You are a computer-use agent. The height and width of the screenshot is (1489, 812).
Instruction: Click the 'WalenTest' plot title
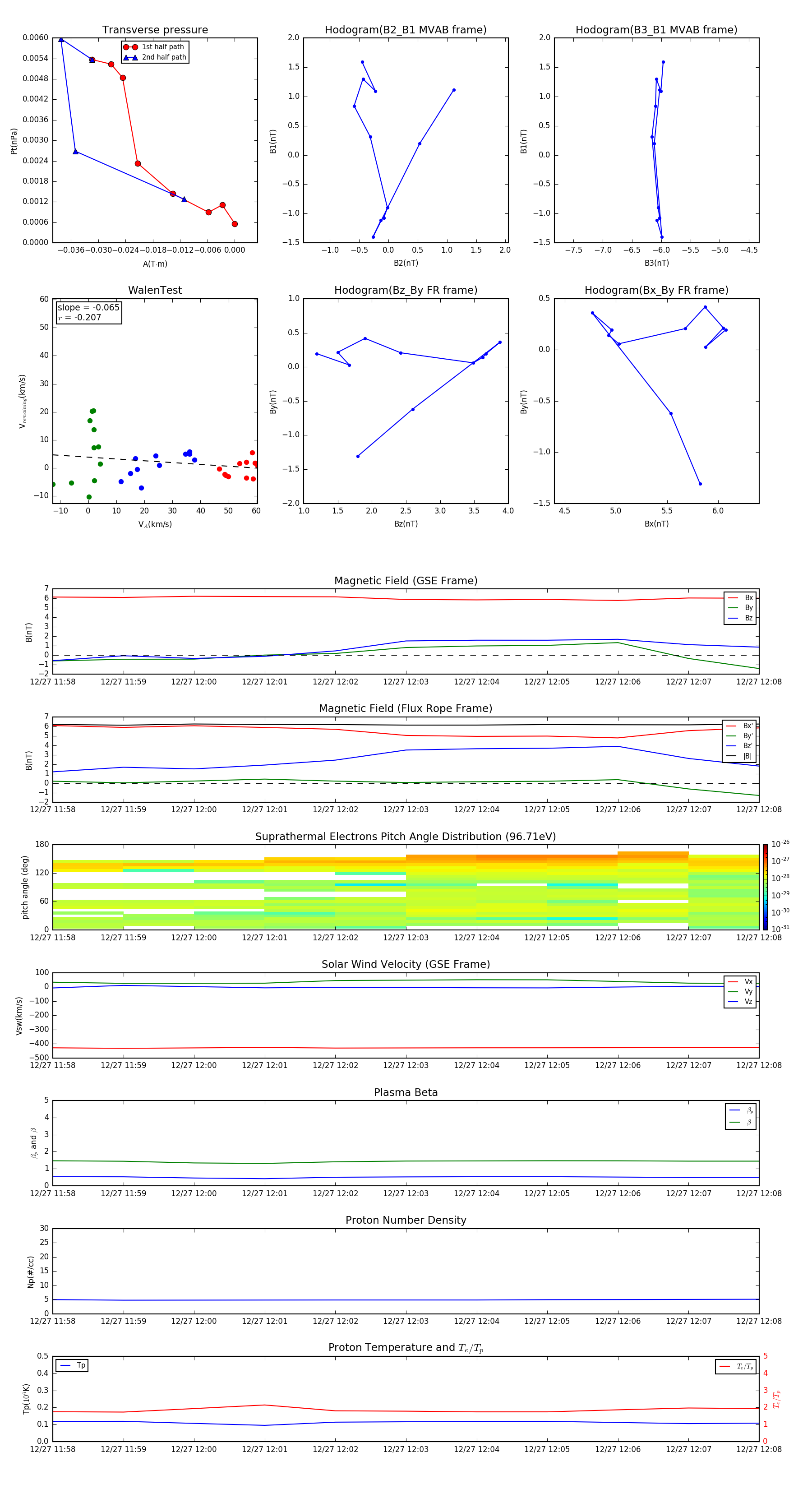point(155,290)
